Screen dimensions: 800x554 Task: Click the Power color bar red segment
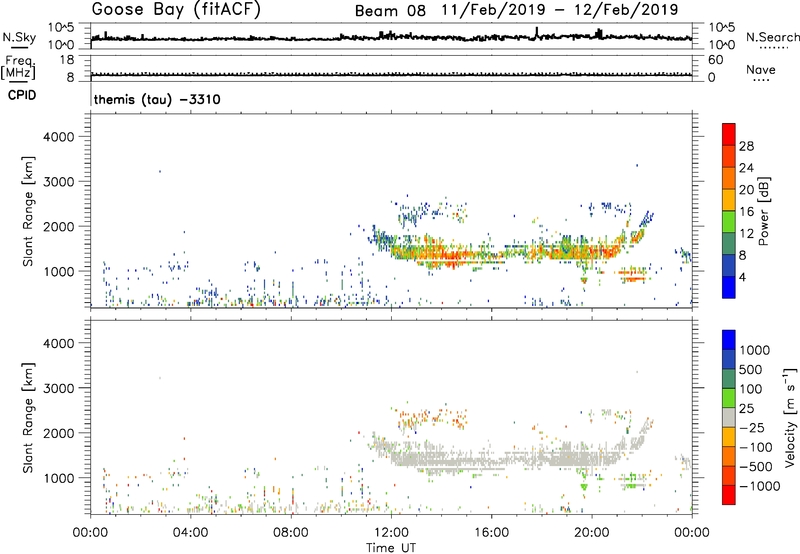point(729,134)
